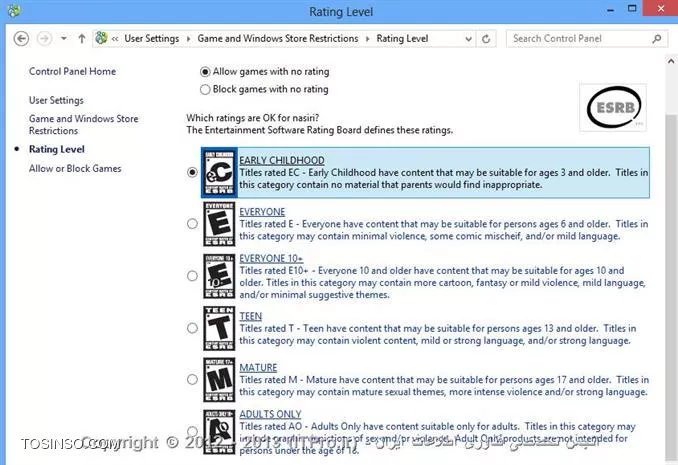Click the vertical scrollbar thumb
Image resolution: width=678 pixels, height=465 pixels.
pyautogui.click(x=671, y=287)
